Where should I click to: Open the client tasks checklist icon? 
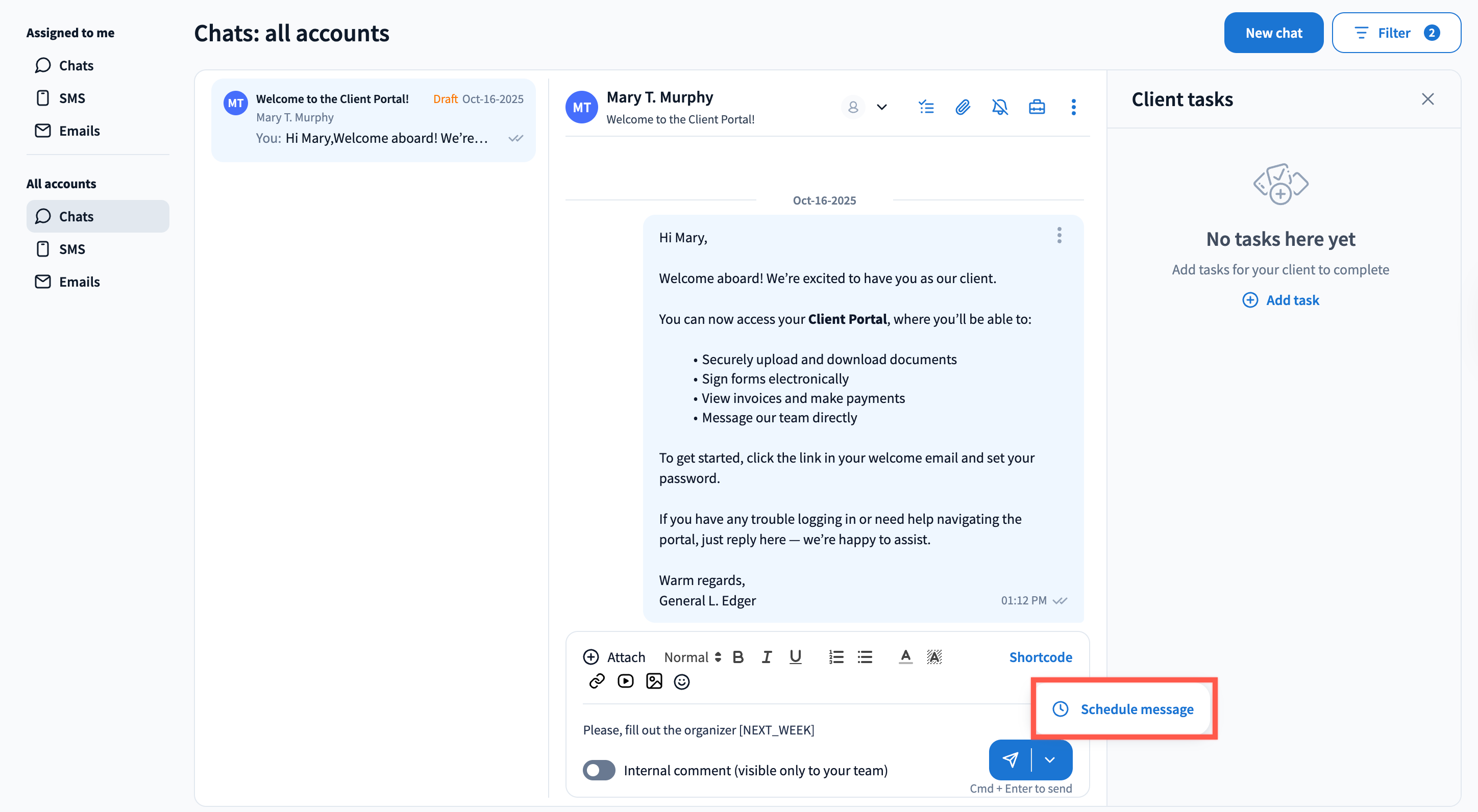(925, 107)
